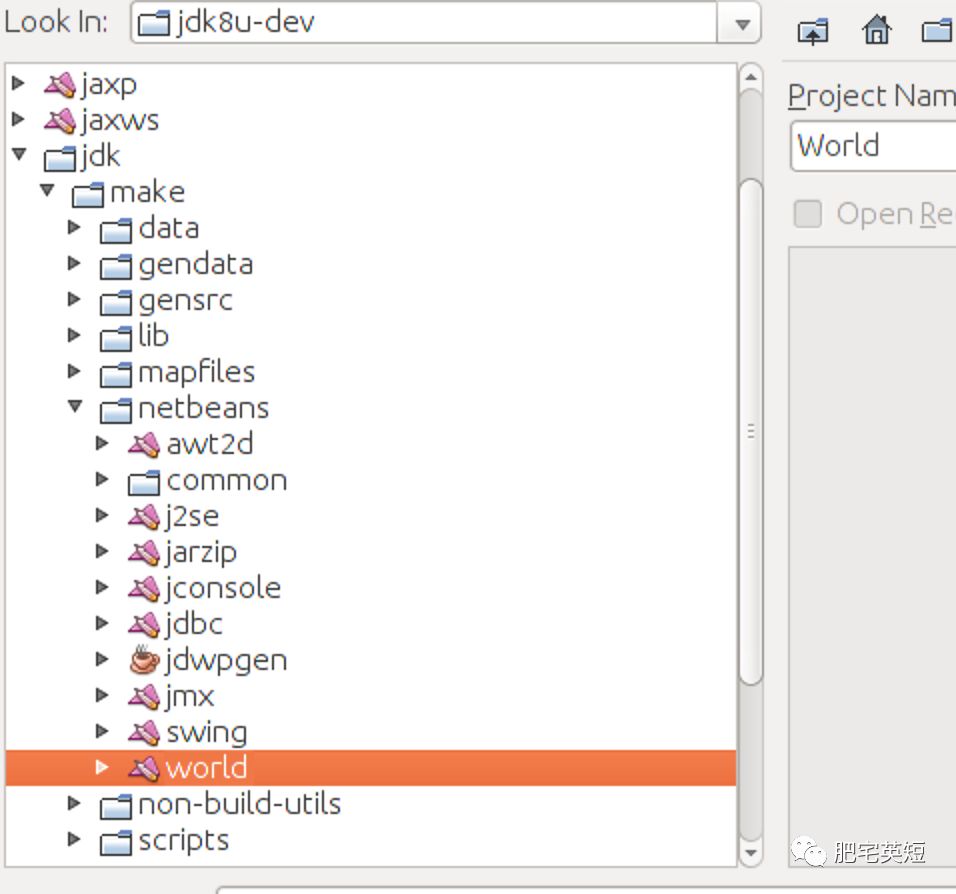The image size is (956, 894).
Task: Select the awt2d row label
Action: [x=210, y=445]
